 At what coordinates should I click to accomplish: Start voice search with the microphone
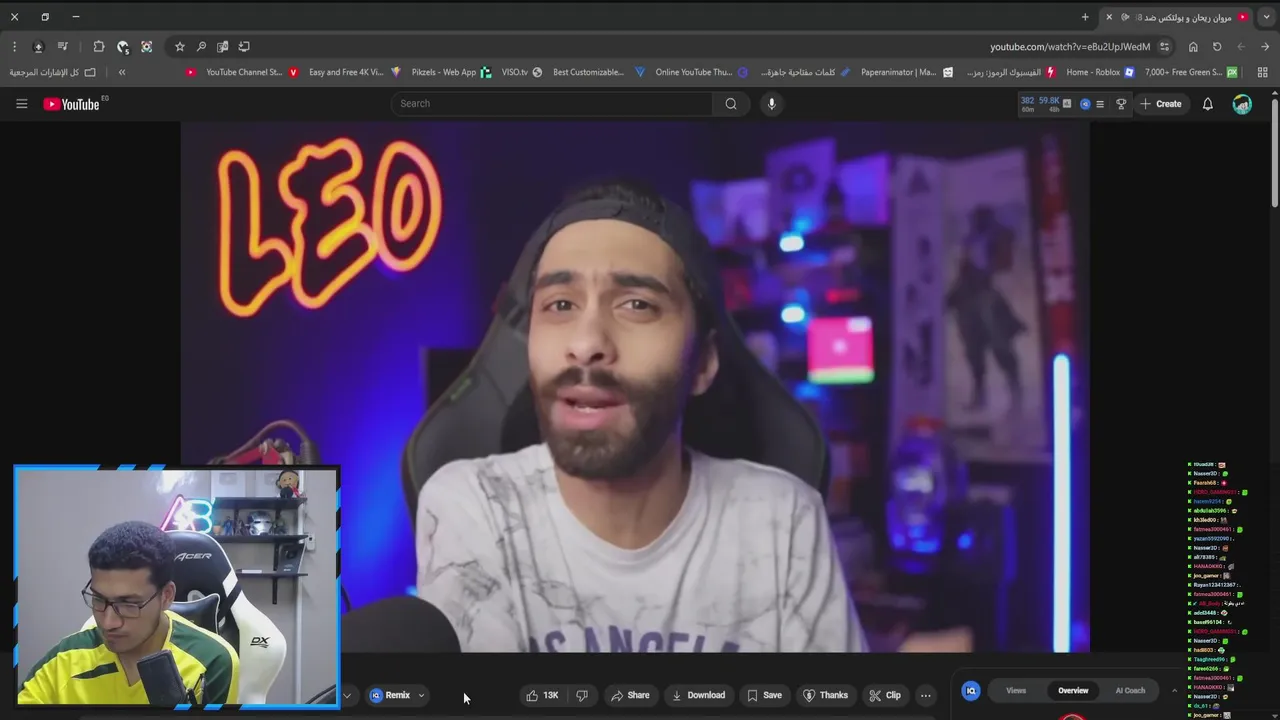click(x=771, y=104)
